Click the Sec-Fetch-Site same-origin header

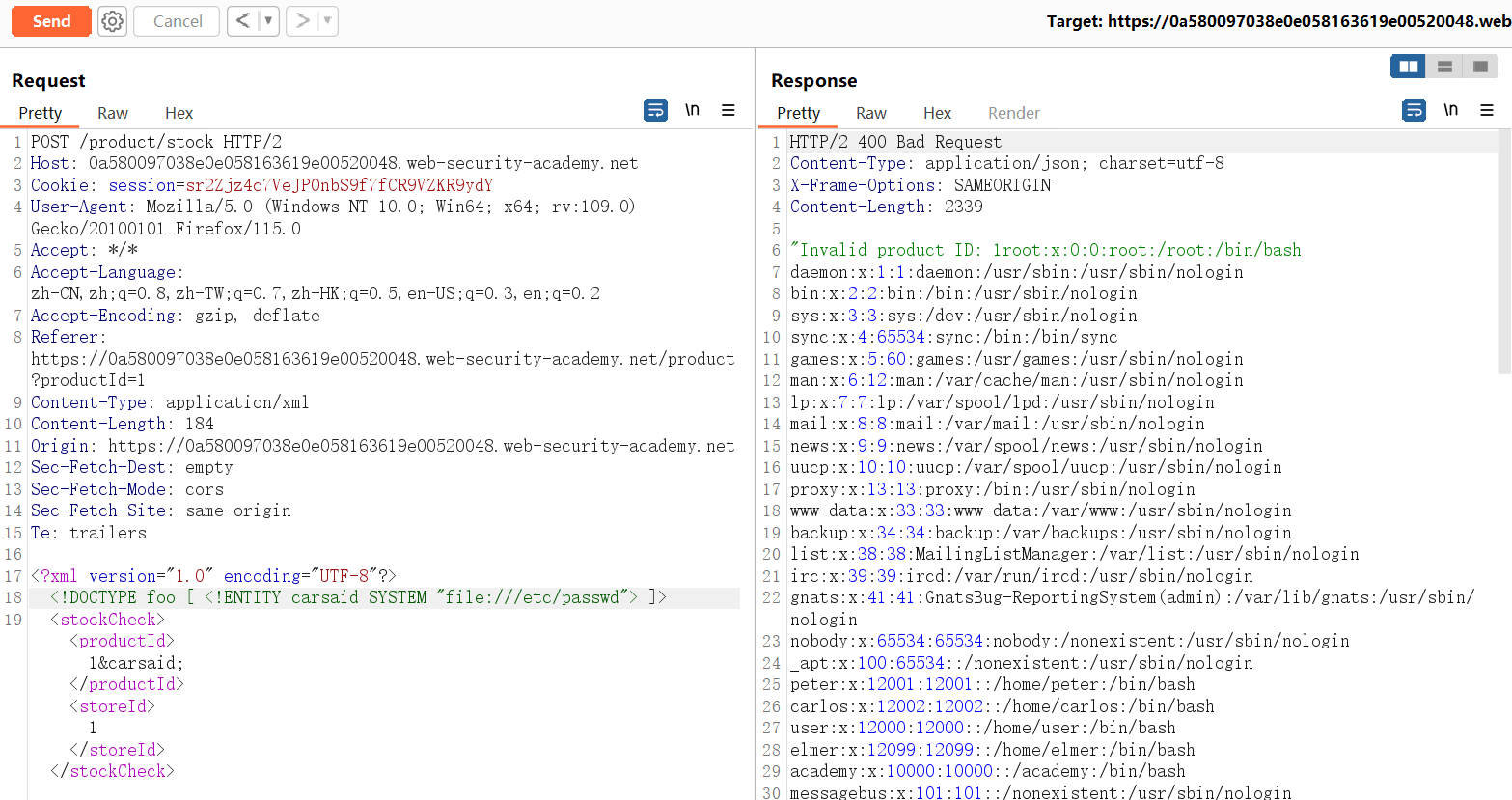tap(161, 510)
